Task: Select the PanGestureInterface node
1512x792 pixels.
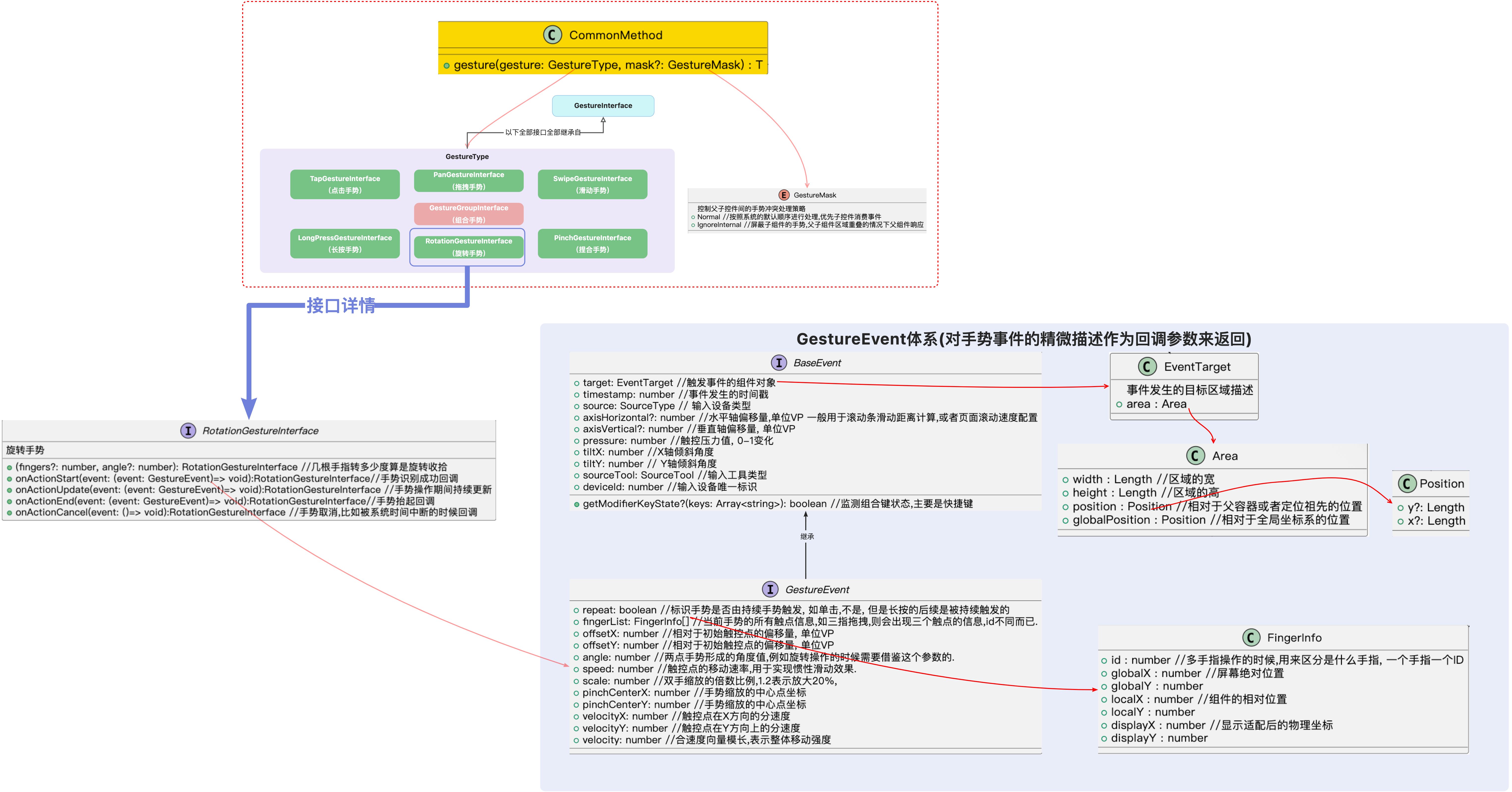Action: [x=468, y=181]
